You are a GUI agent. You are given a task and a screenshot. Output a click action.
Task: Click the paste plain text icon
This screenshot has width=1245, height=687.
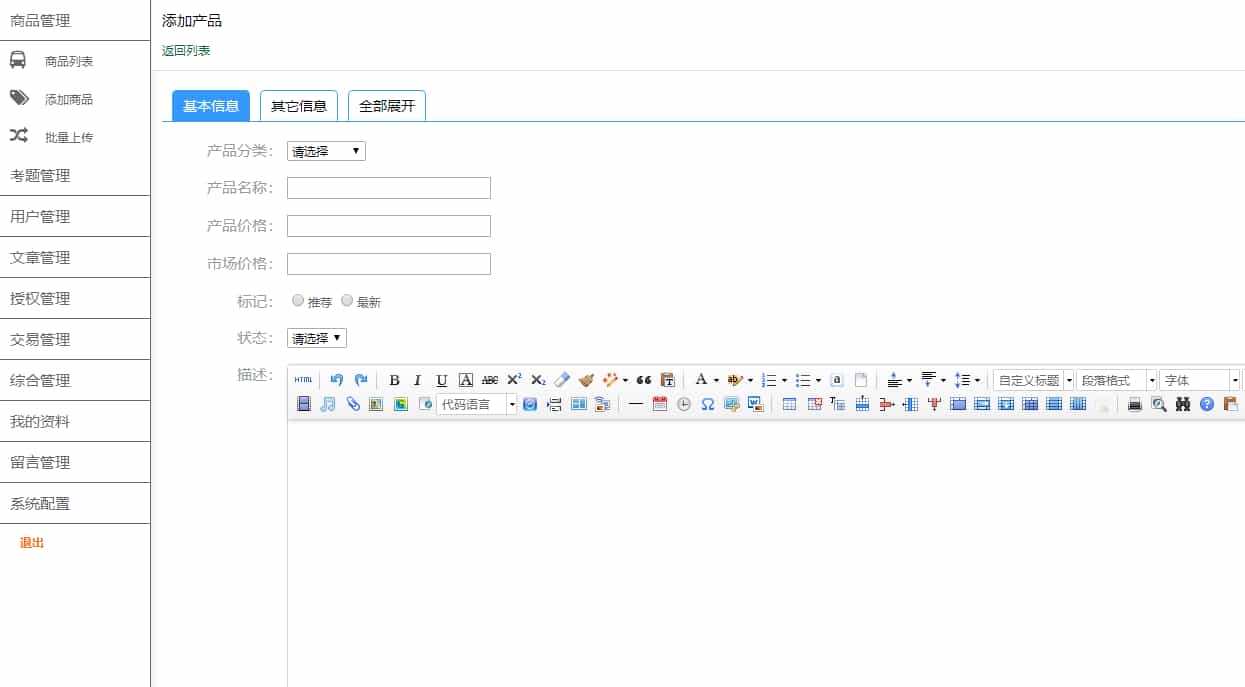(668, 380)
